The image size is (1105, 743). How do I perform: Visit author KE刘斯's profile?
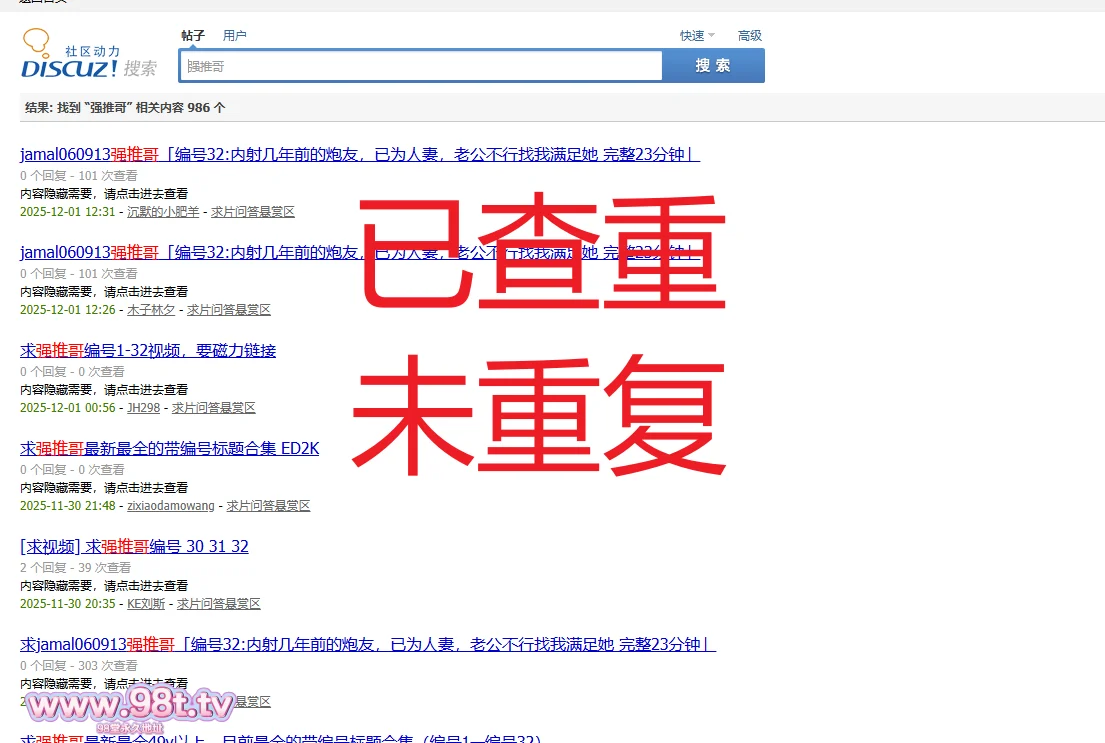146,604
